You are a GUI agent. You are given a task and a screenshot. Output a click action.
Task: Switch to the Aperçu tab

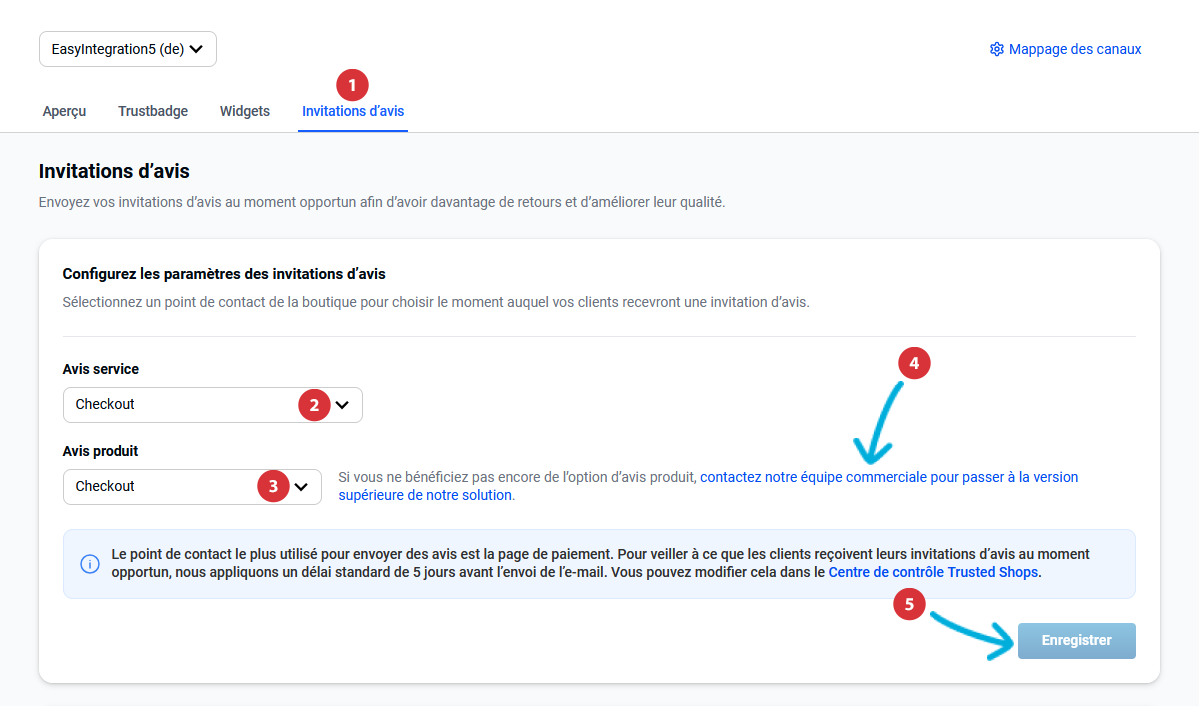(x=64, y=111)
